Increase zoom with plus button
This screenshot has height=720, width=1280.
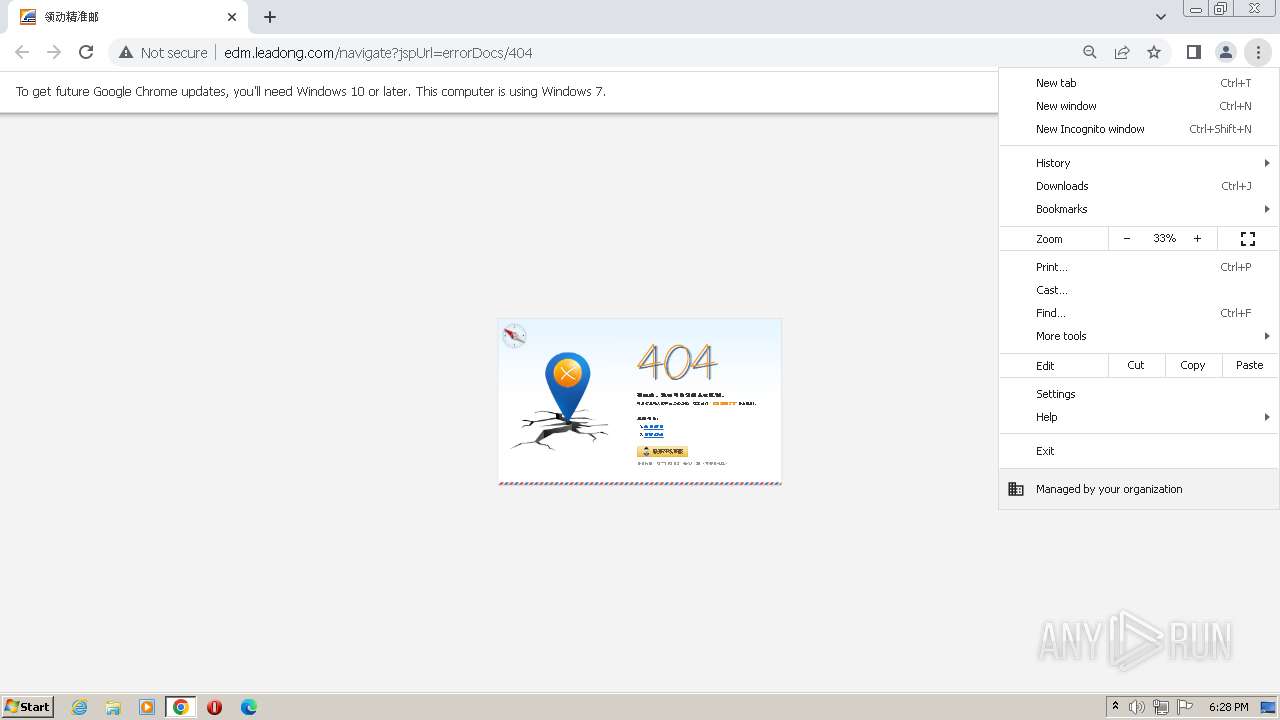click(x=1197, y=238)
